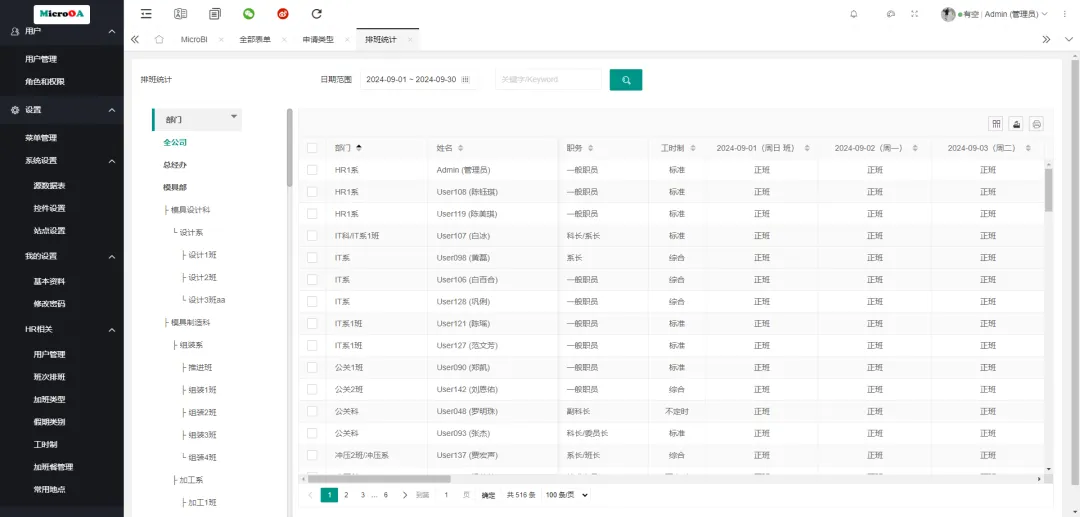The width and height of the screenshot is (1080, 517).
Task: Switch to the 申请类型 tab
Action: tap(318, 39)
